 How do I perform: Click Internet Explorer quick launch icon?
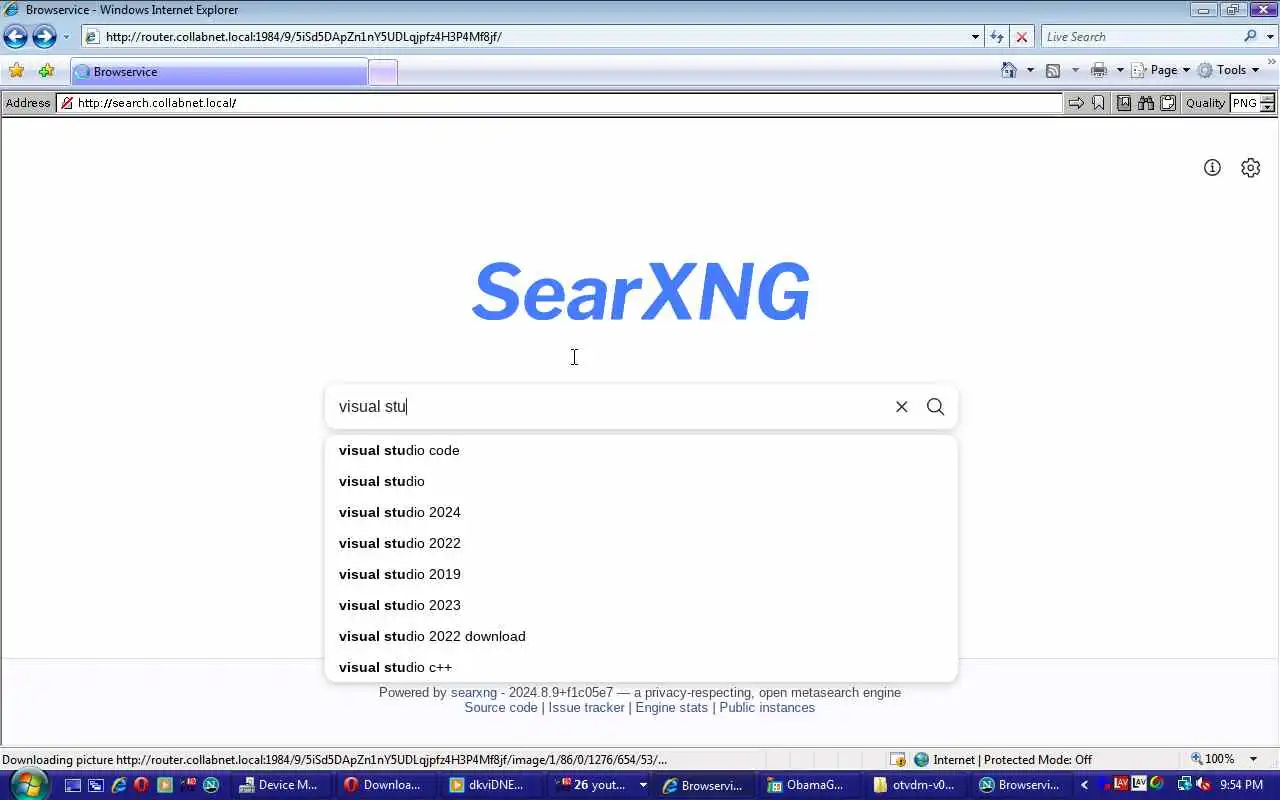[x=119, y=785]
